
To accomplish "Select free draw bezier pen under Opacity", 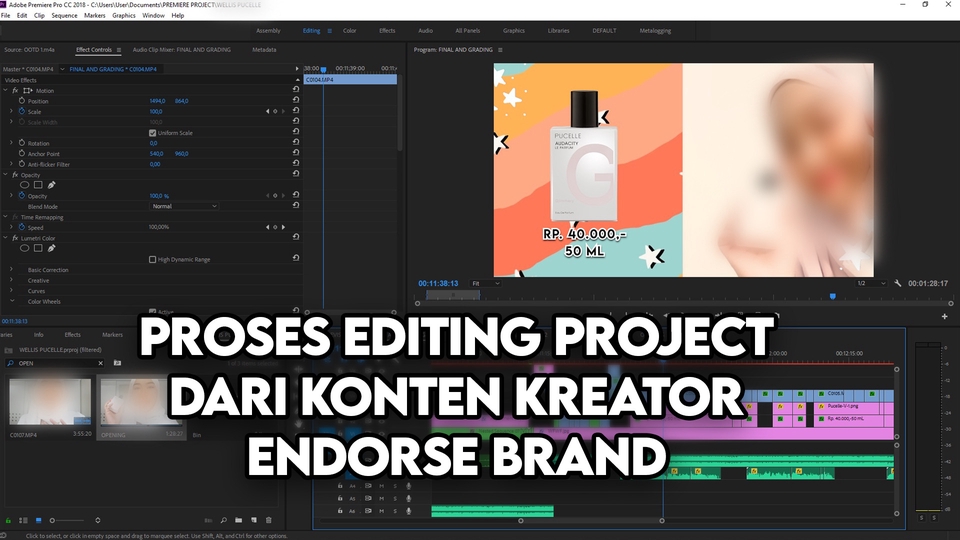I will point(51,185).
